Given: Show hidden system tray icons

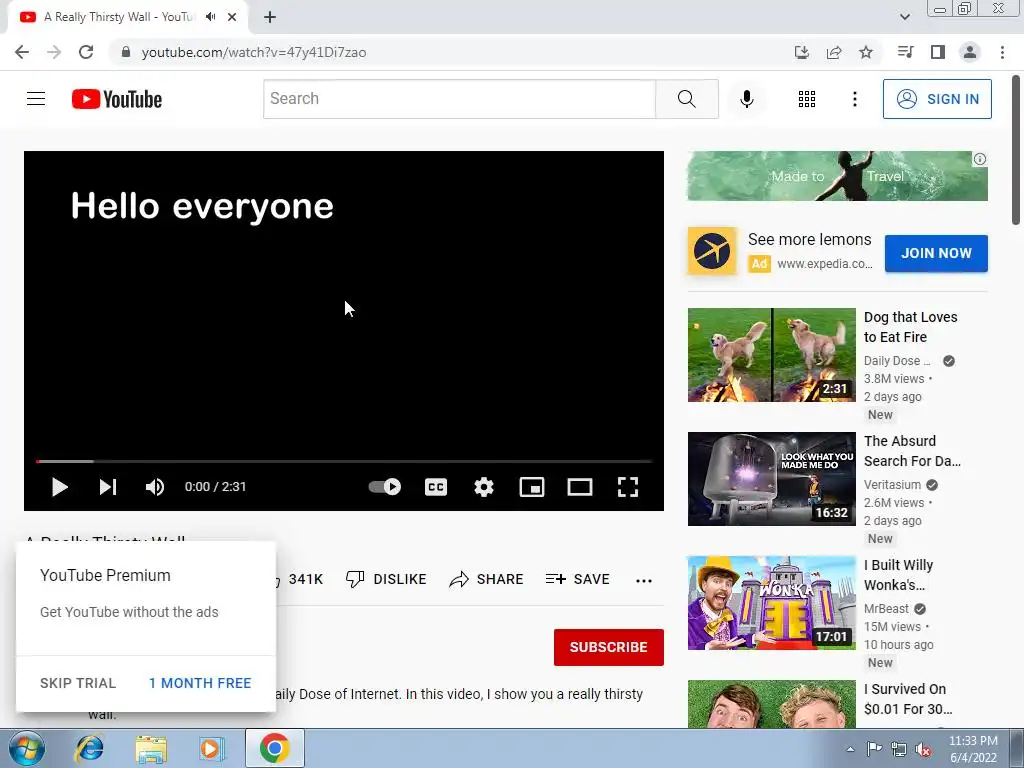Looking at the screenshot, I should pyautogui.click(x=850, y=749).
